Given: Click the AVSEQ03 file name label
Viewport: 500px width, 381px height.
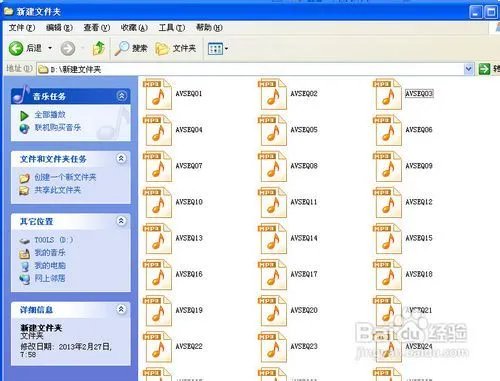Looking at the screenshot, I should click(419, 94).
